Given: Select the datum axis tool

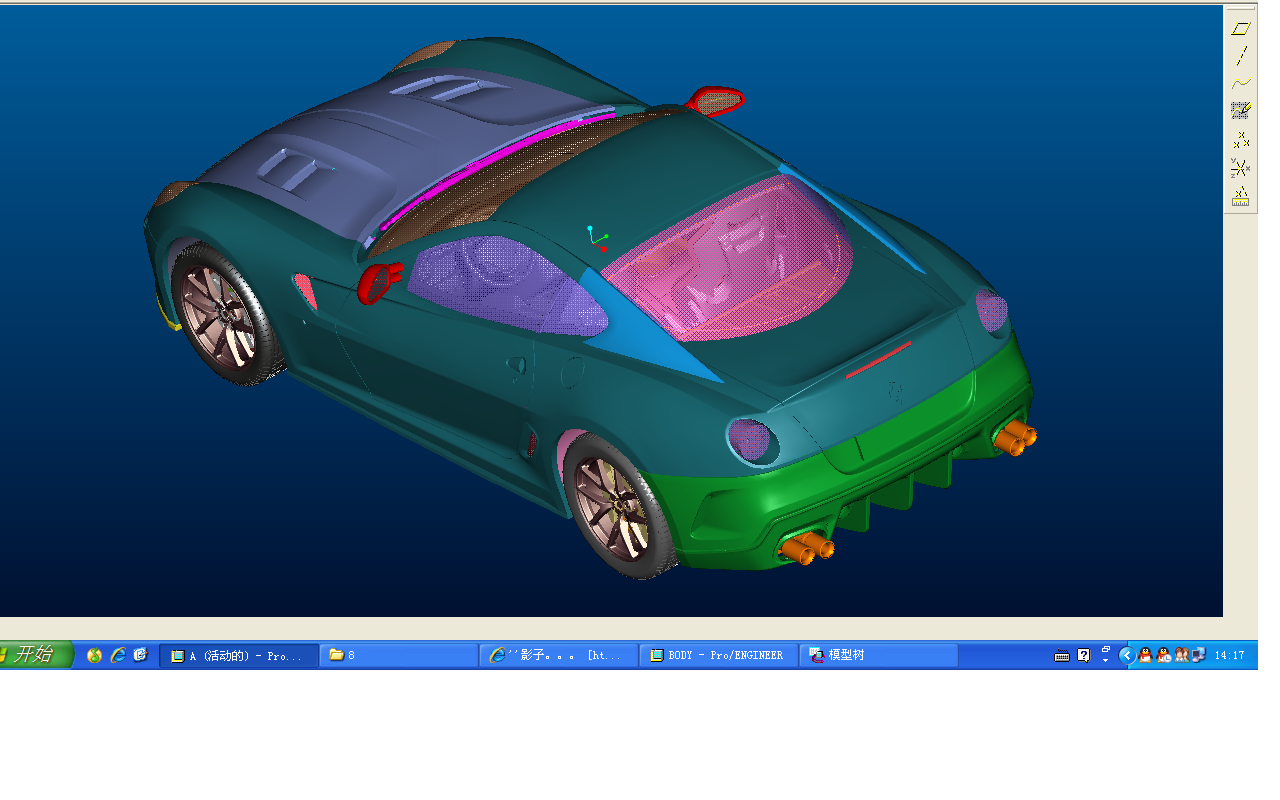Looking at the screenshot, I should coord(1240,56).
